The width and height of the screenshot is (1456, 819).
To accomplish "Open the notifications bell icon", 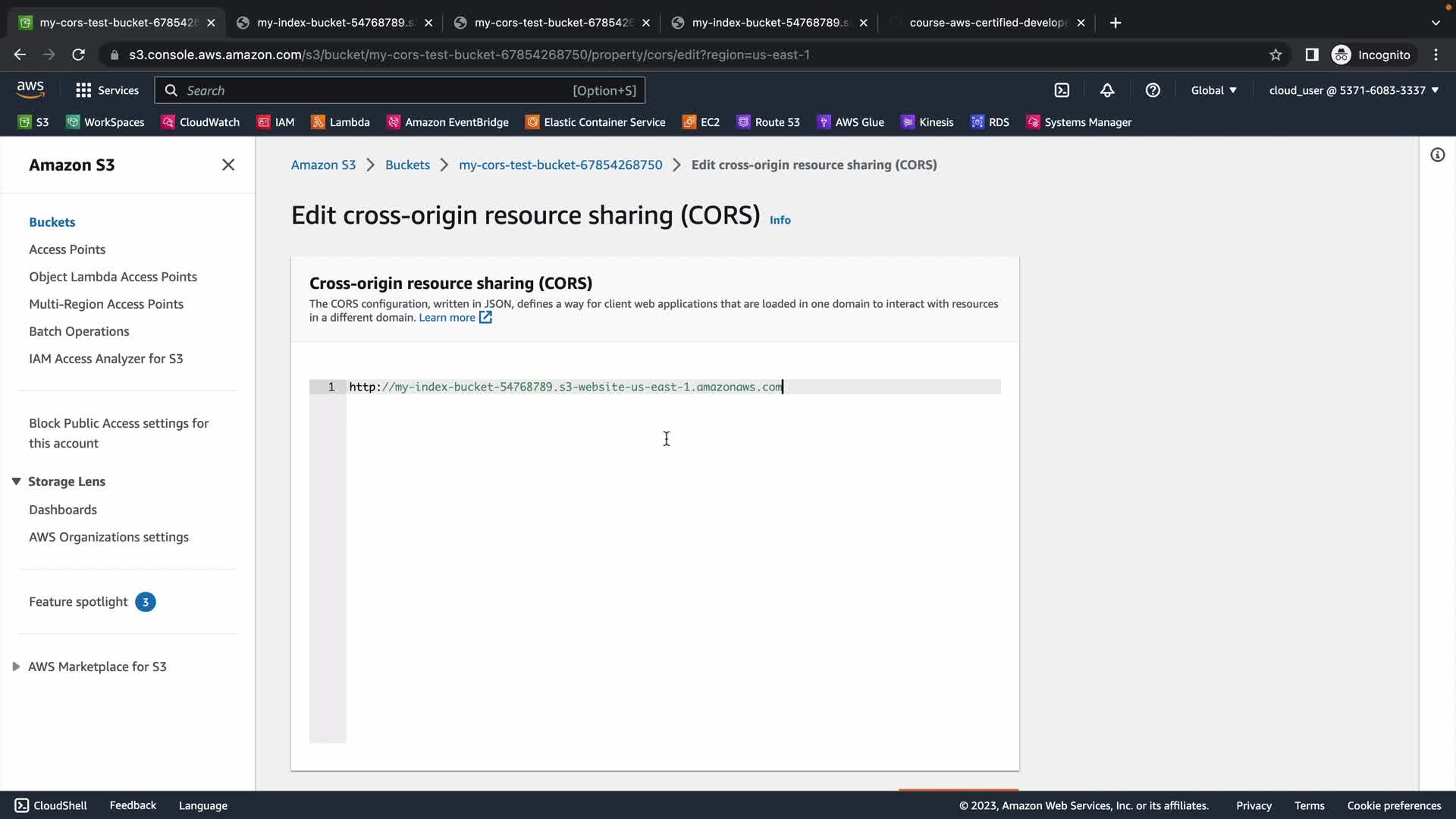I will point(1107,90).
